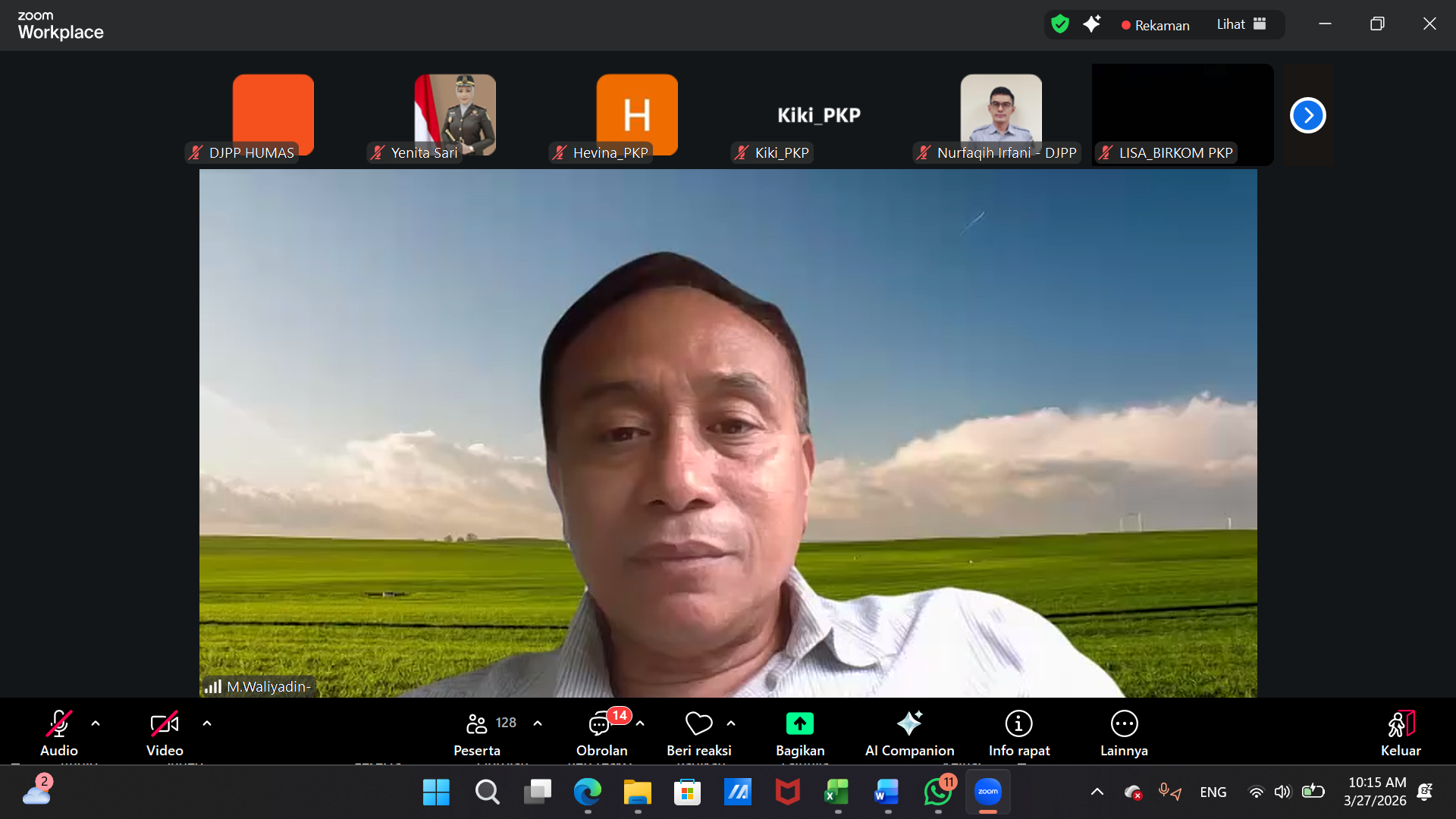
Task: Click the Beri reaksi heart icon
Action: (x=698, y=723)
